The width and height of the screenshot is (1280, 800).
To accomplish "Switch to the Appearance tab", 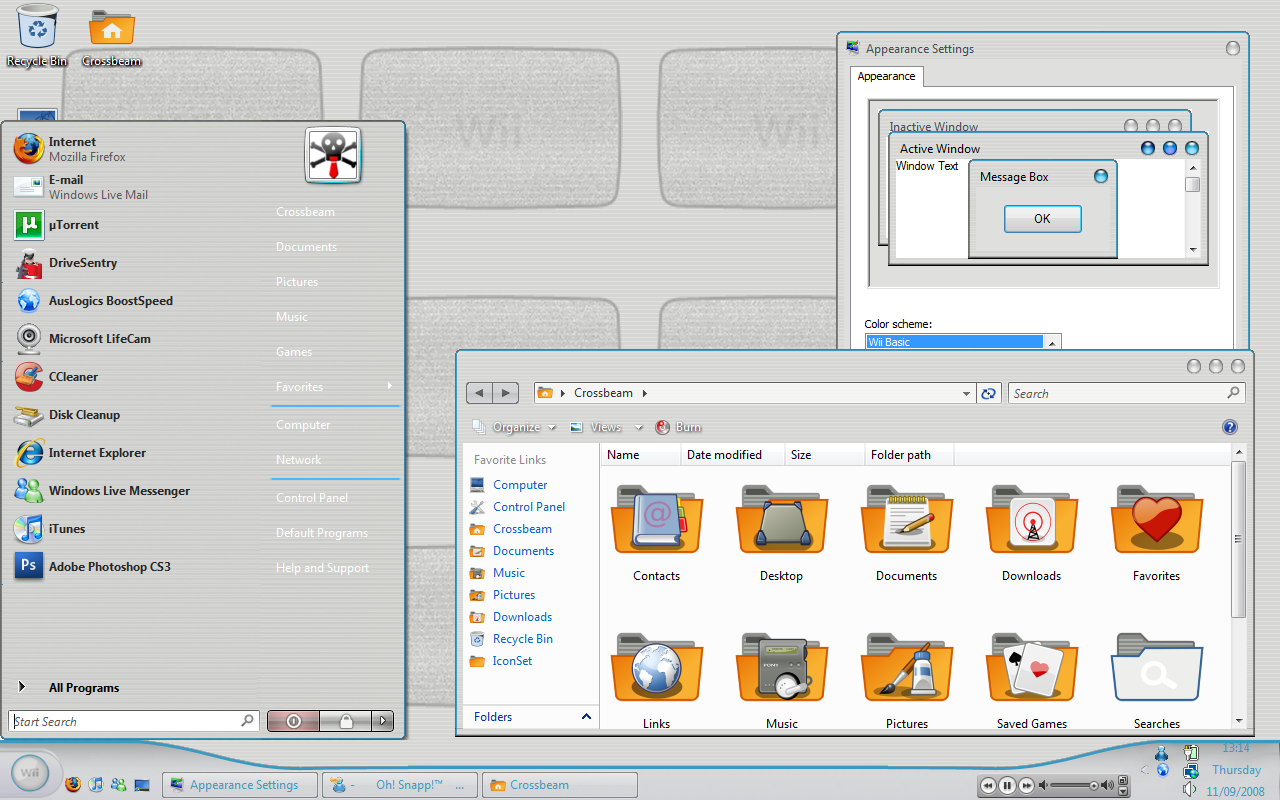I will pyautogui.click(x=886, y=76).
